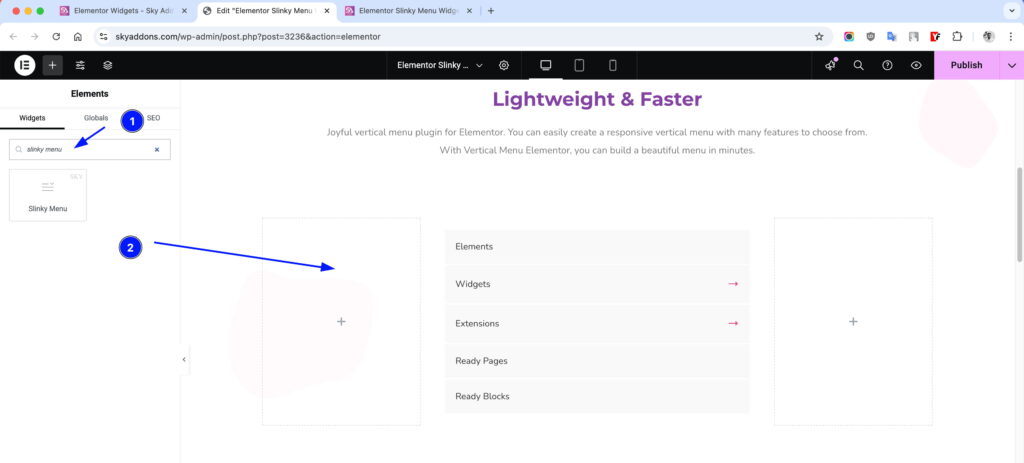The height and width of the screenshot is (463, 1024).
Task: Open the Elementor logo menu
Action: (x=24, y=65)
